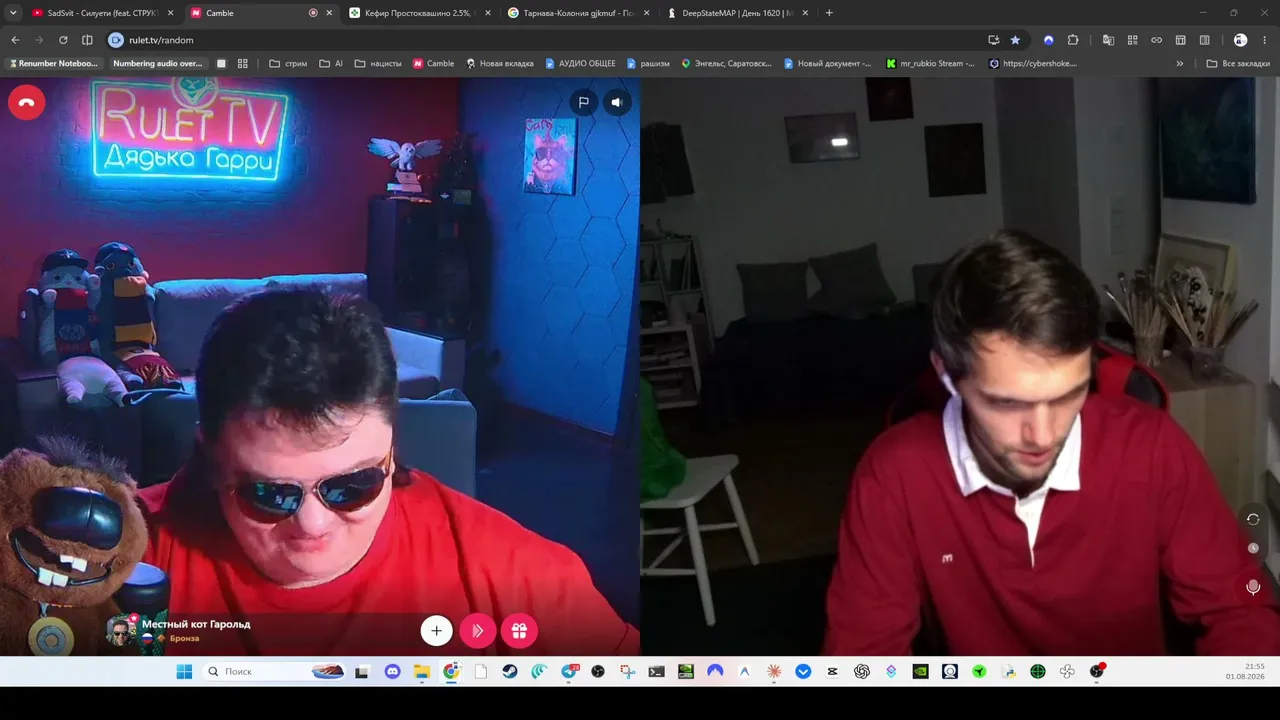Switch camera using the rotate icon
This screenshot has height=720, width=1280.
[x=1253, y=519]
